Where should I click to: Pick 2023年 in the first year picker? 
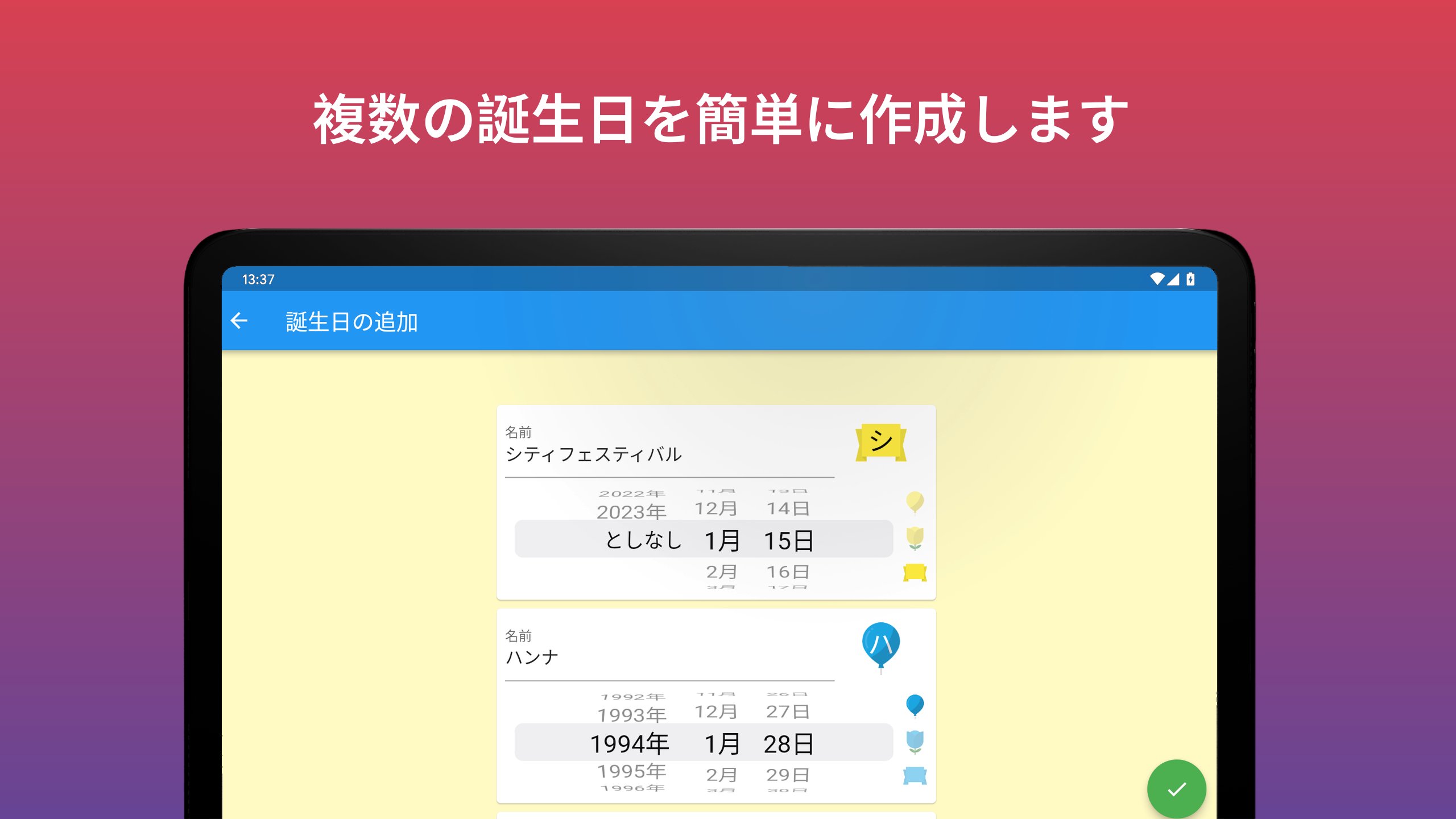click(631, 512)
